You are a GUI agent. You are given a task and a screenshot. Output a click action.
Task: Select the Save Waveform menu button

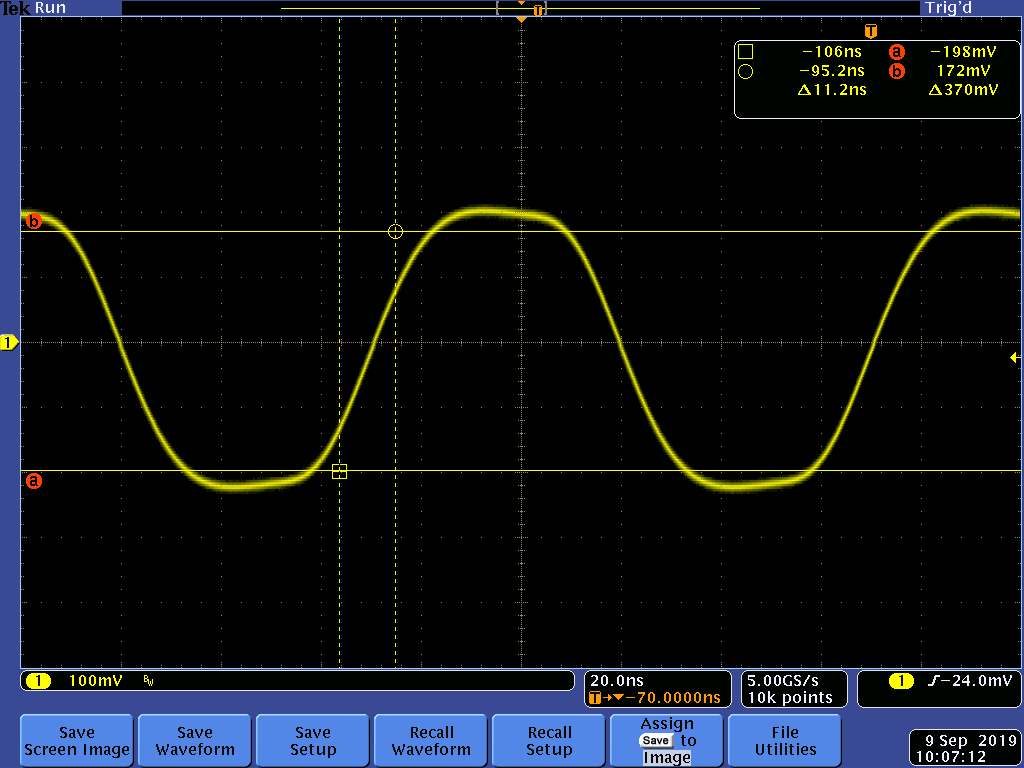(x=195, y=741)
